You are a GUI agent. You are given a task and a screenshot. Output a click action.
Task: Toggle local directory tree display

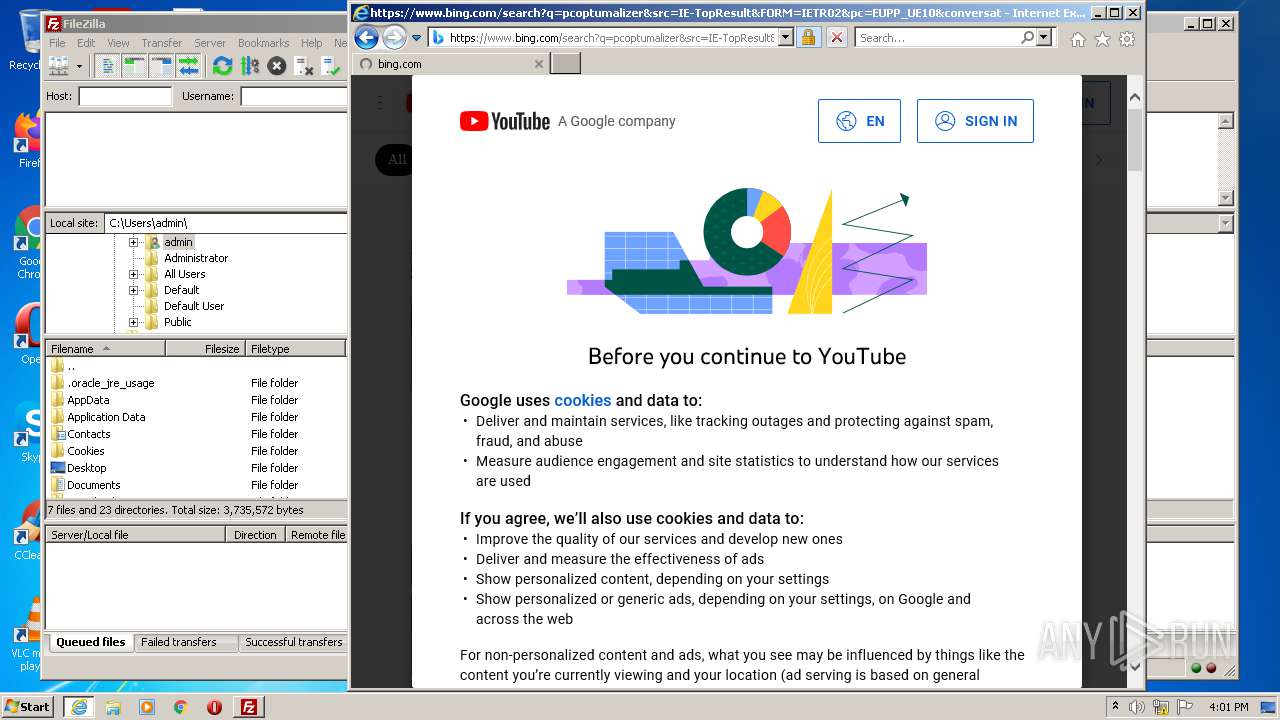(134, 66)
